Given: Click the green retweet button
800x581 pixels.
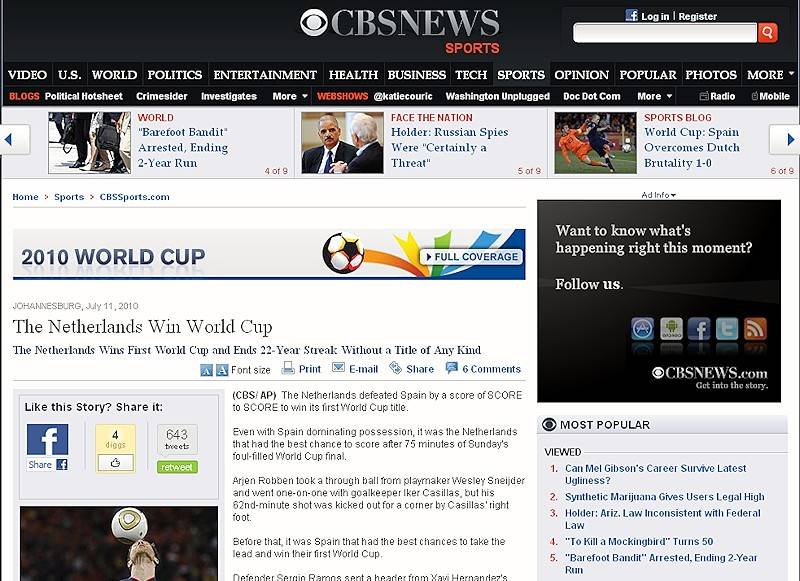Looking at the screenshot, I should [177, 467].
